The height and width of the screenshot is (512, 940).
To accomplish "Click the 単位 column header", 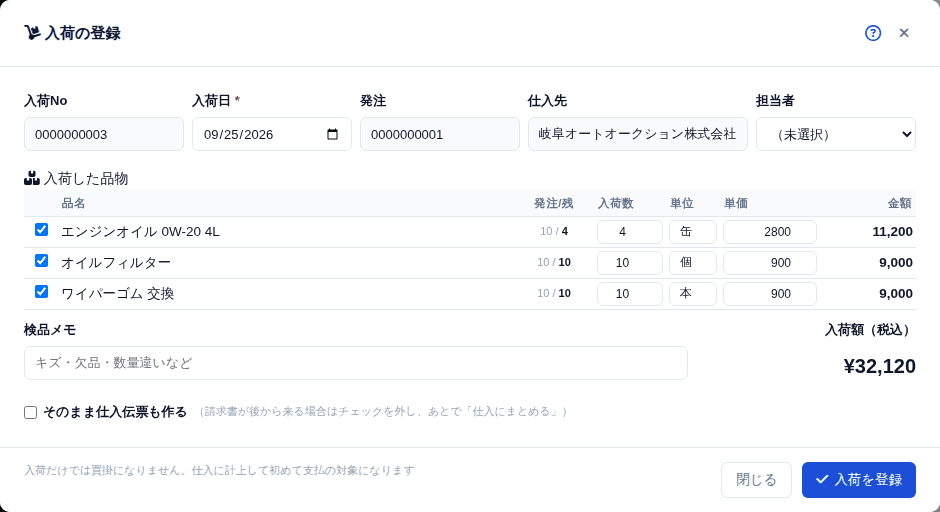I will click(682, 203).
